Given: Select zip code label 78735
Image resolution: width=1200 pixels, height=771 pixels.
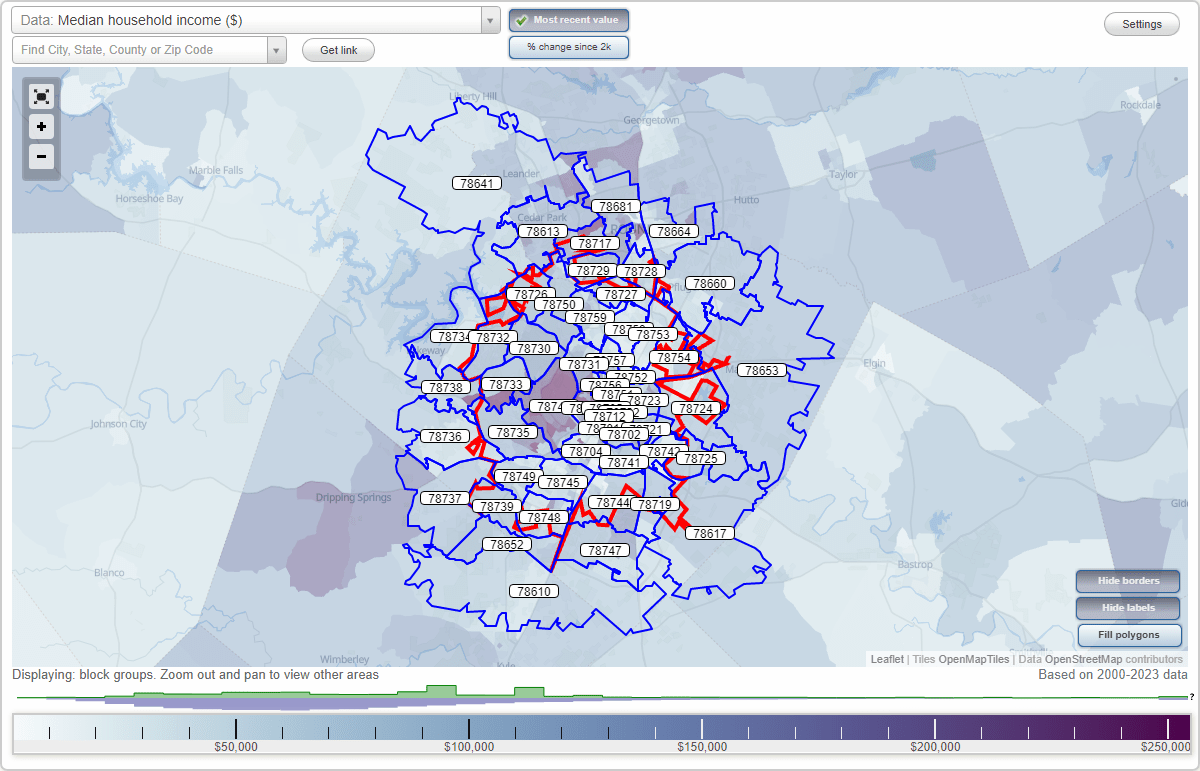Looking at the screenshot, I should [514, 432].
